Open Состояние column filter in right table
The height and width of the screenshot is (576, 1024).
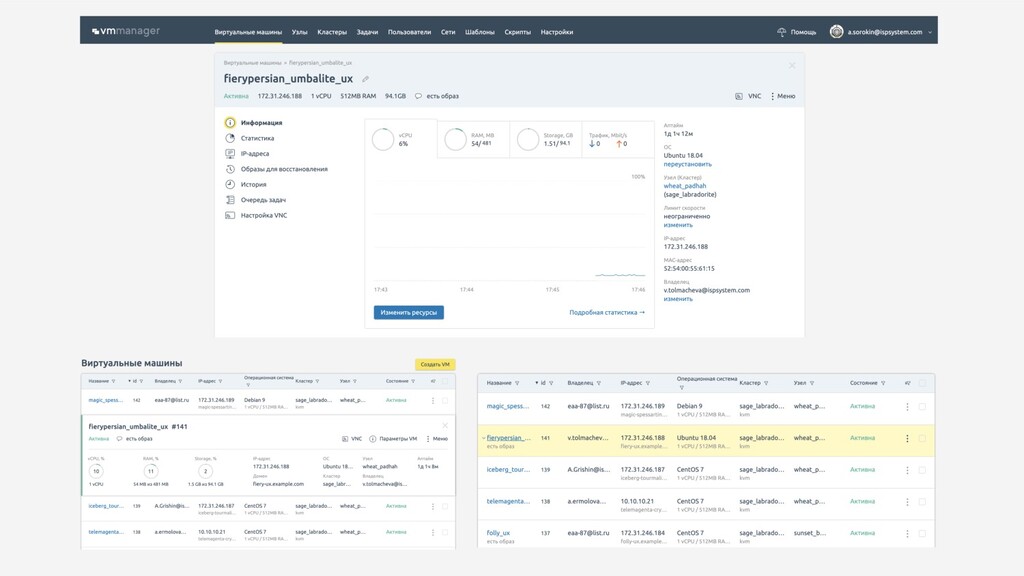tap(882, 383)
